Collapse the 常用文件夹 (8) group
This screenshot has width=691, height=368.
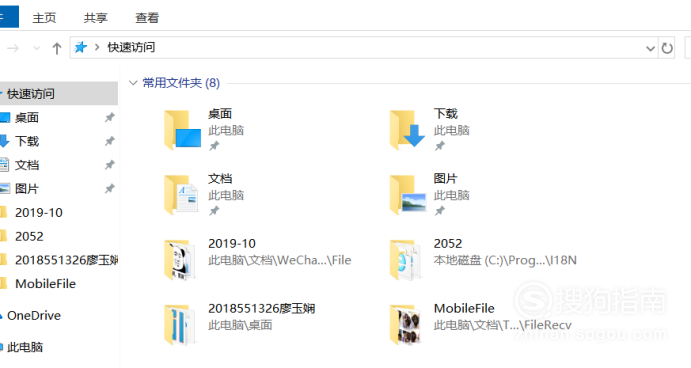click(x=133, y=83)
